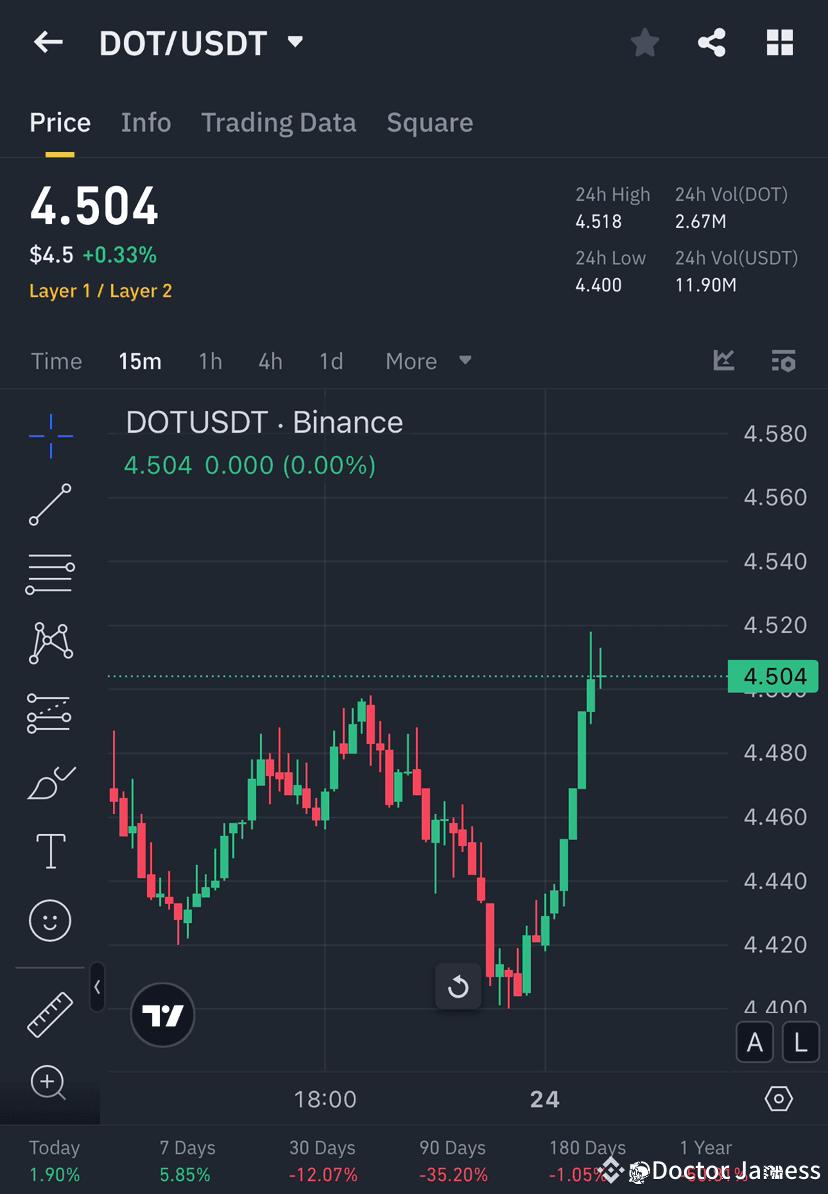This screenshot has height=1194, width=828.
Task: Switch to the Trading Data tab
Action: [x=278, y=122]
